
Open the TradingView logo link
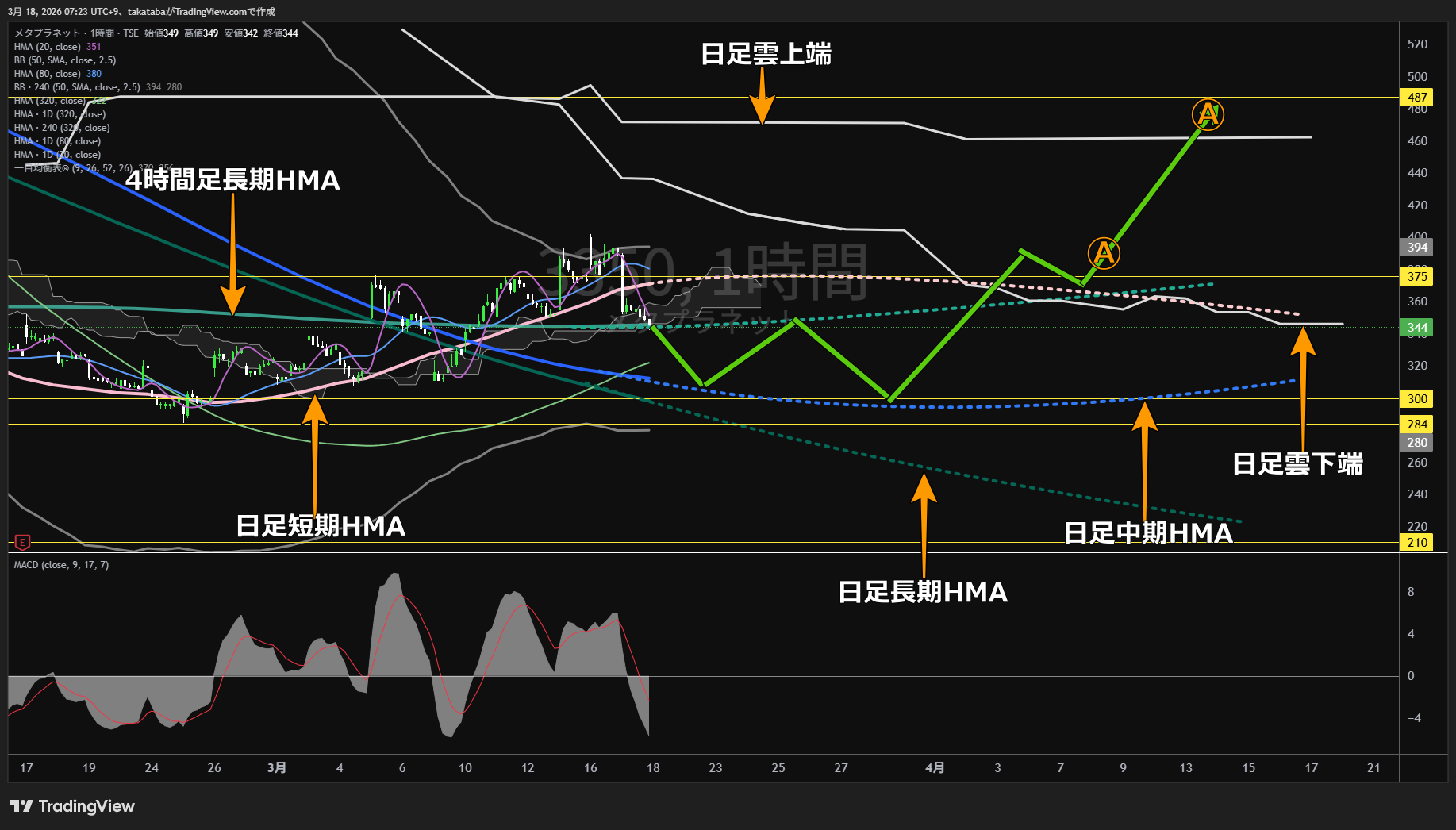click(x=72, y=806)
